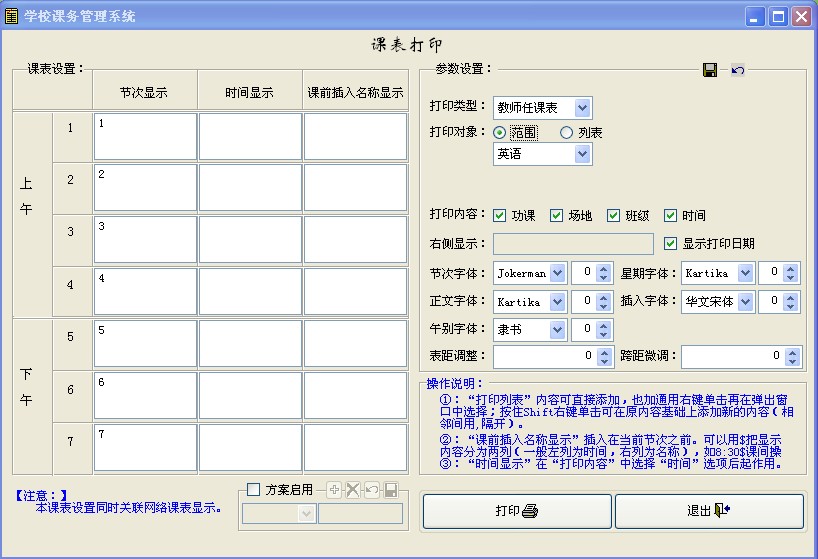Viewport: 818px width, 559px height.
Task: Click the 下午 row group label
Action: [x=26, y=387]
